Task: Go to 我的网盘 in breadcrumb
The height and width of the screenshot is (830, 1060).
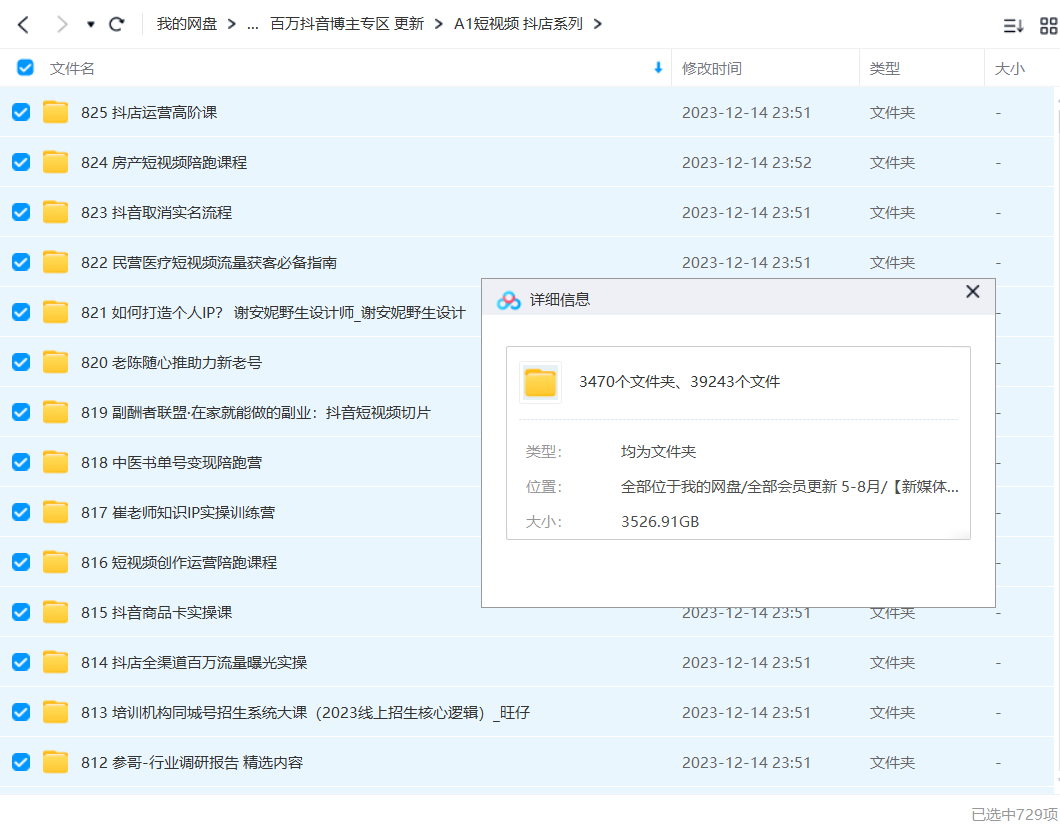Action: coord(186,24)
